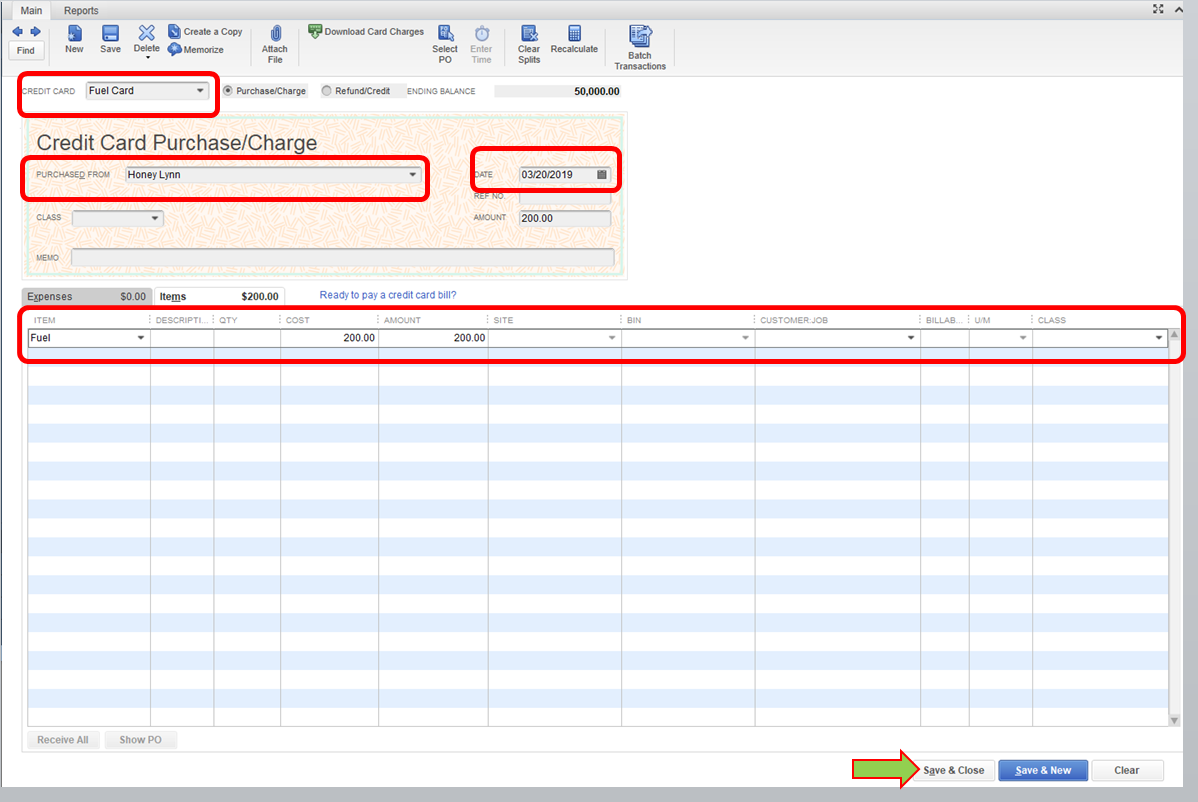Select the Purchase/Charge radio button

[x=228, y=91]
